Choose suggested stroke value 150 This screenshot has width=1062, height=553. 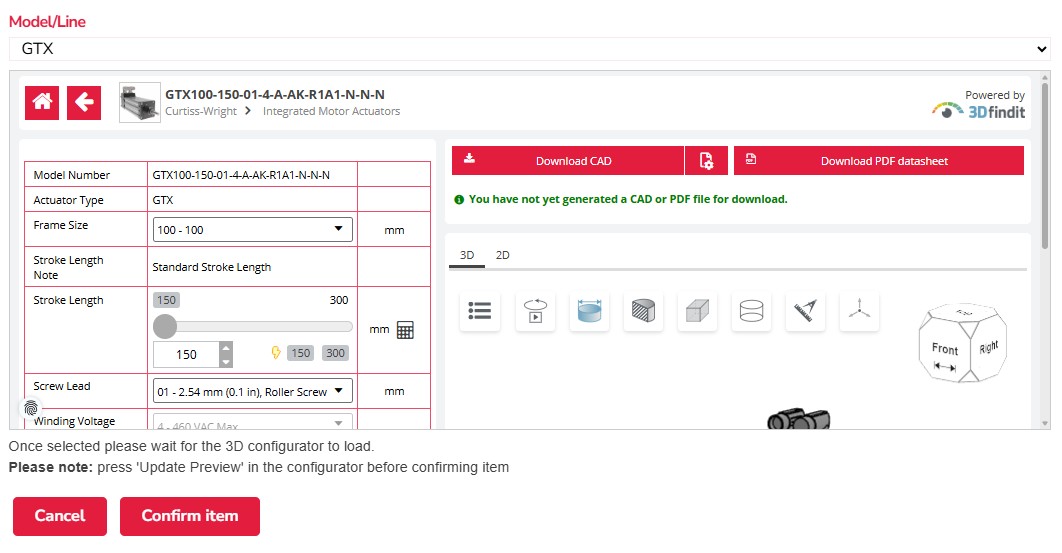pos(301,353)
